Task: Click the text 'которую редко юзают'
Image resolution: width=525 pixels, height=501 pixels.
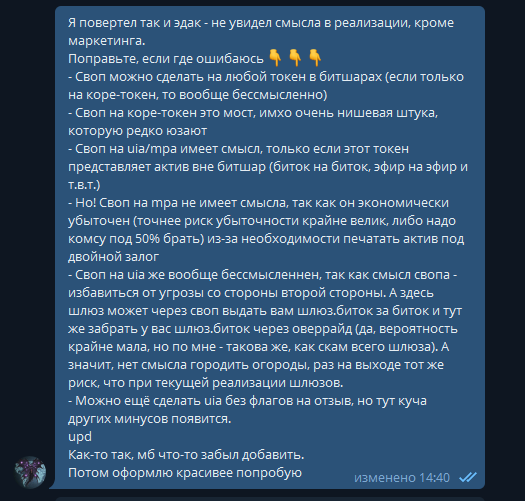Action: (137, 131)
